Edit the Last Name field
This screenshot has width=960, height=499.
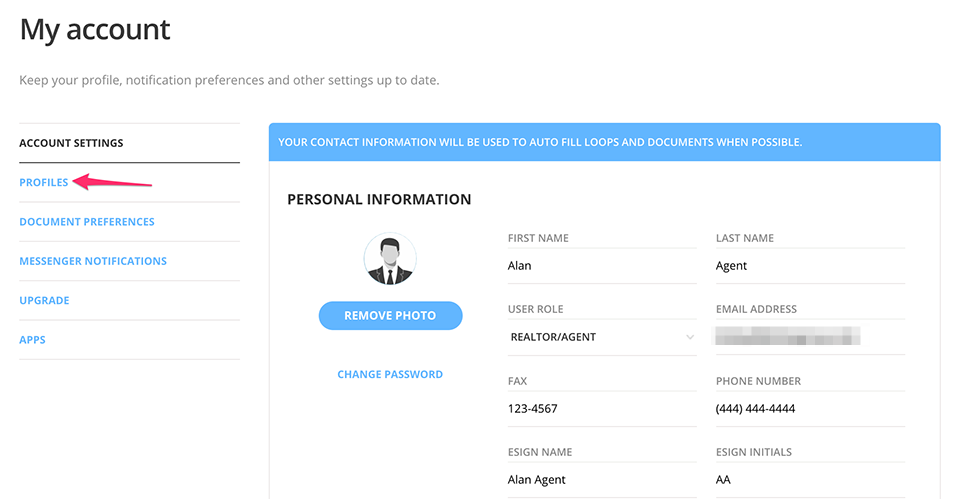808,266
